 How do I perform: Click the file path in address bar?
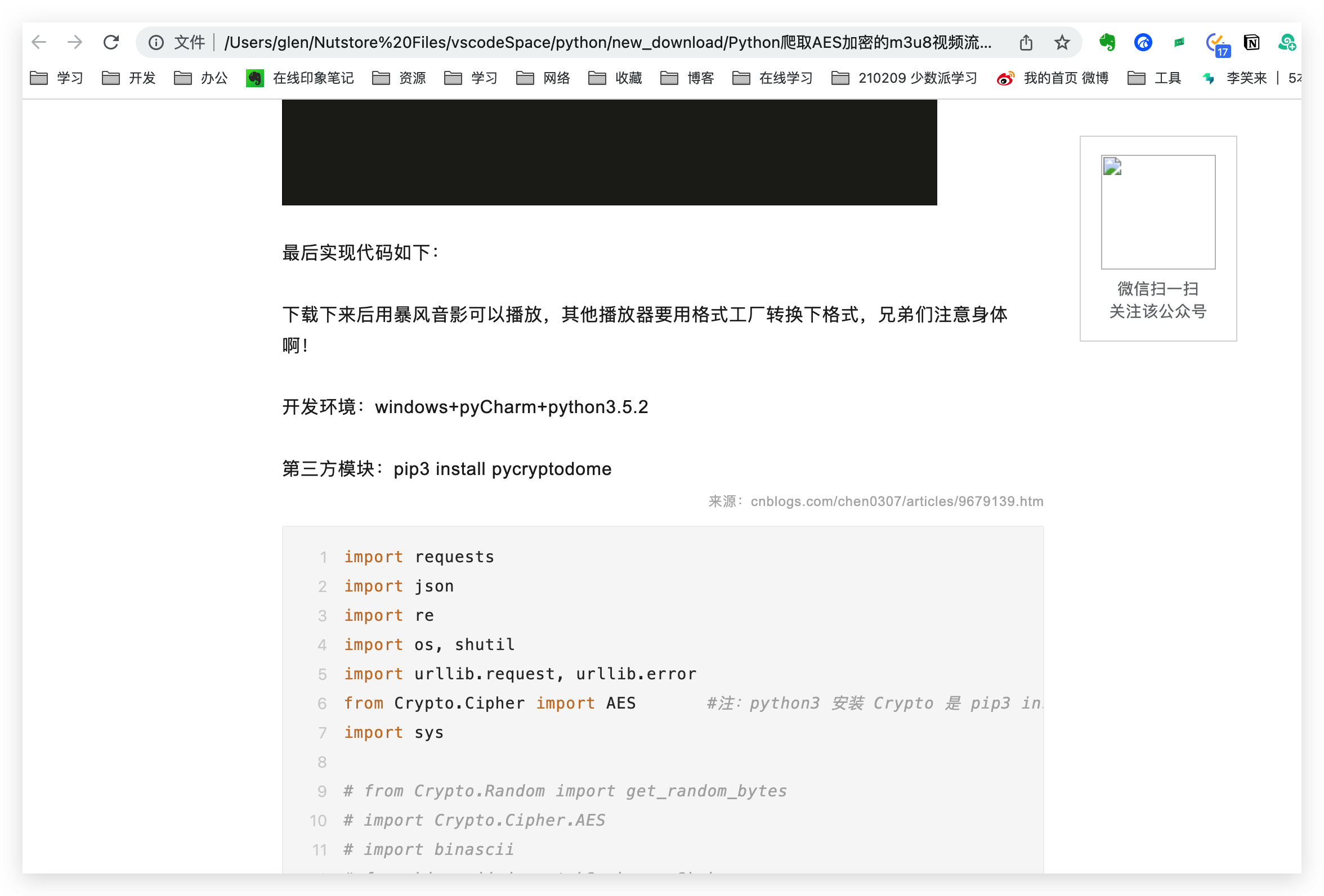click(607, 42)
